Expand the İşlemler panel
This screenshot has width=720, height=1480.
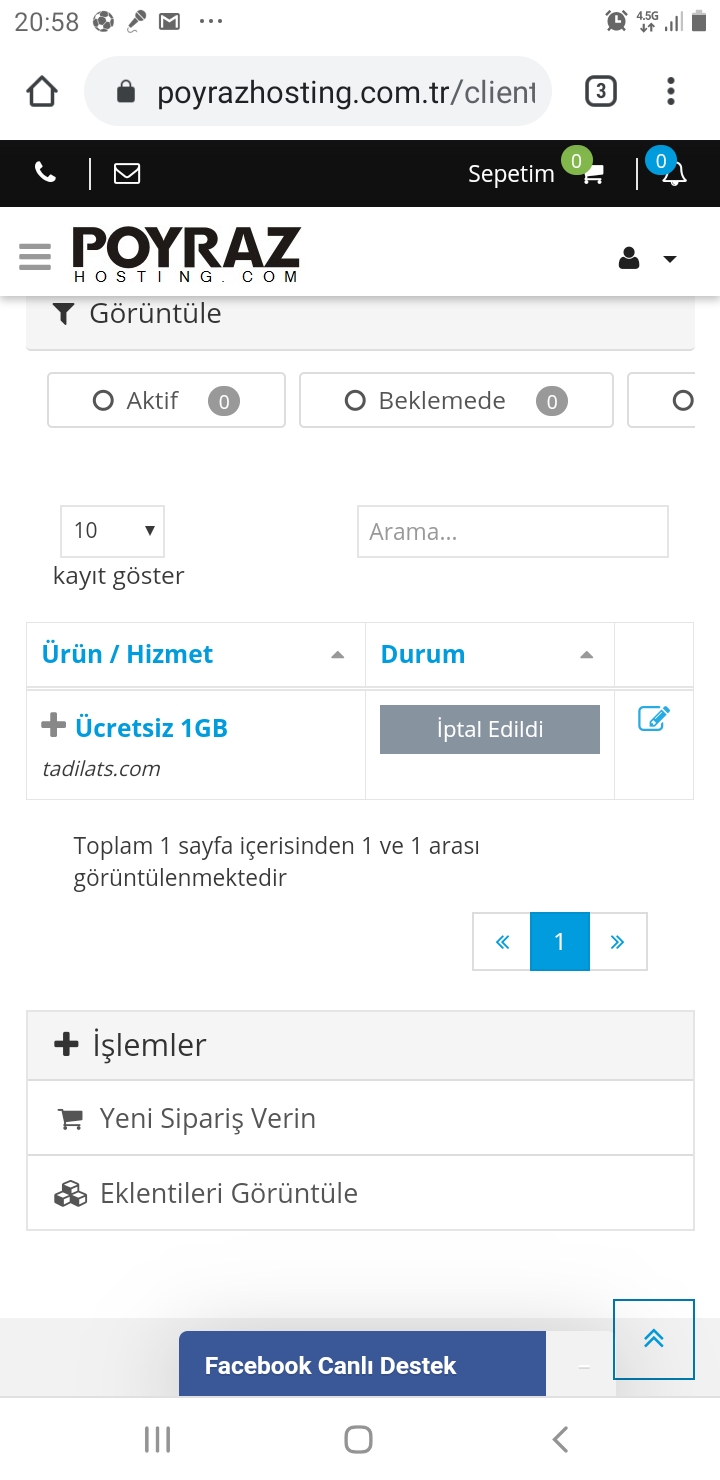pos(360,1045)
